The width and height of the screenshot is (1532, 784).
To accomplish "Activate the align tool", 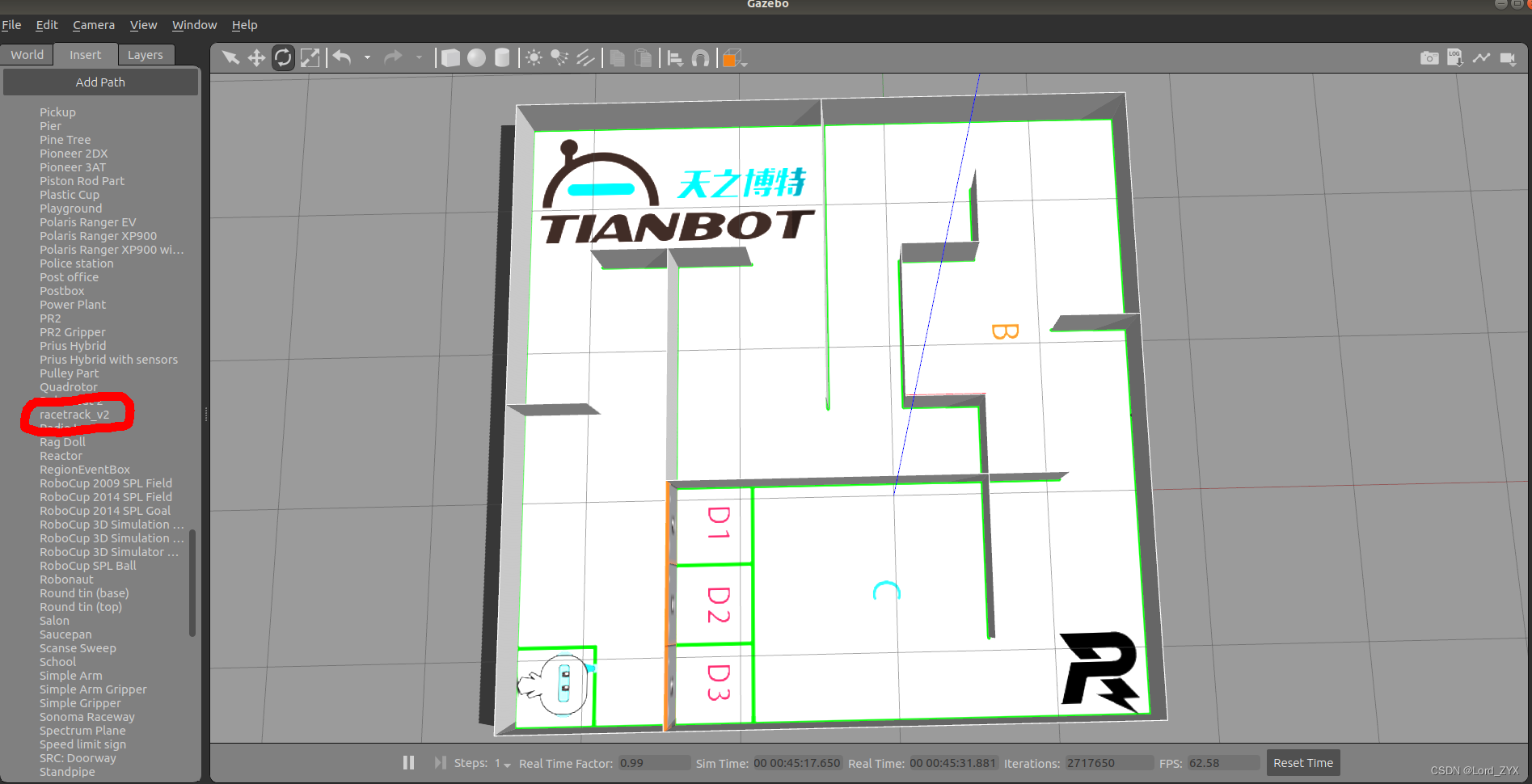I will (x=675, y=57).
